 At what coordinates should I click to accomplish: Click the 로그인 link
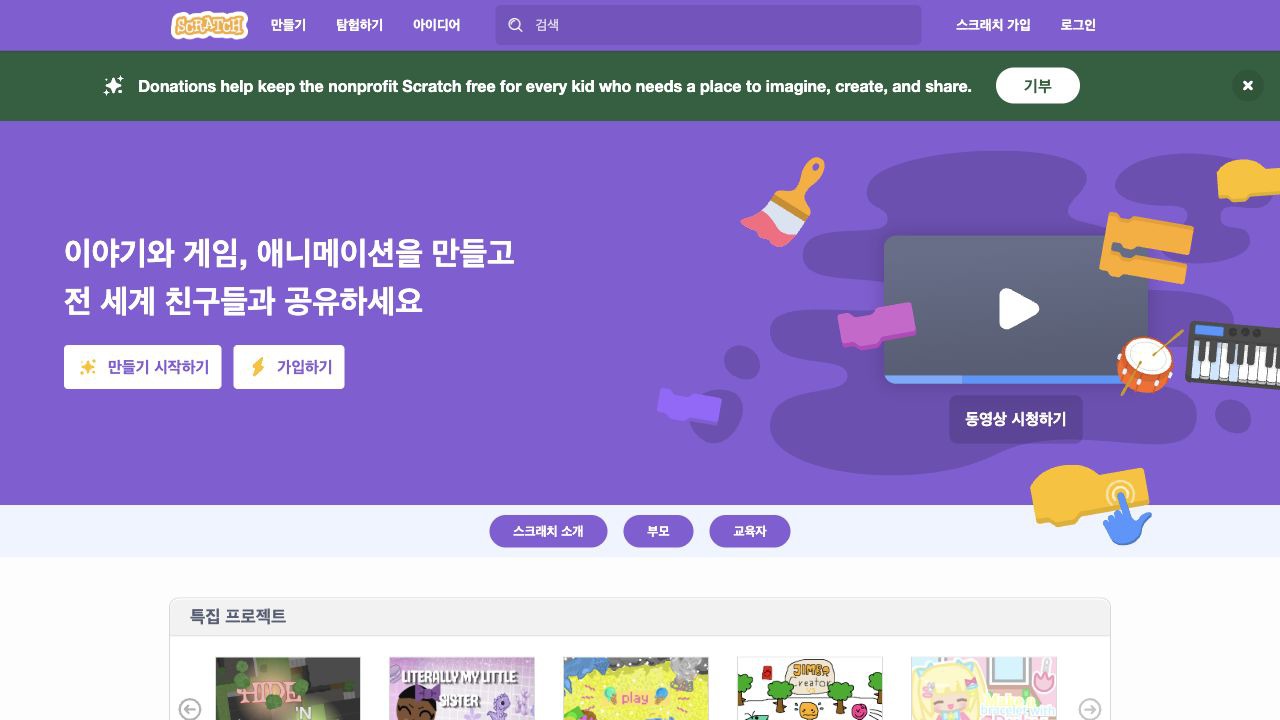pyautogui.click(x=1078, y=25)
